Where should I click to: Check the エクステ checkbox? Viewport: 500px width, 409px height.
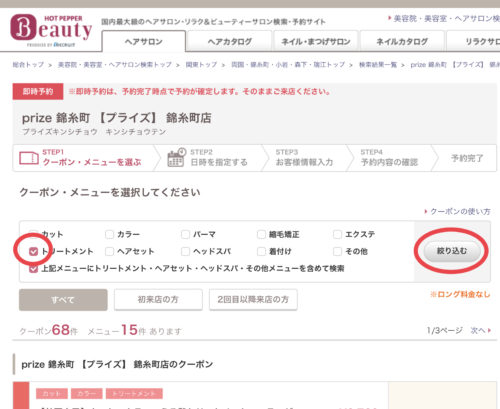[337, 234]
